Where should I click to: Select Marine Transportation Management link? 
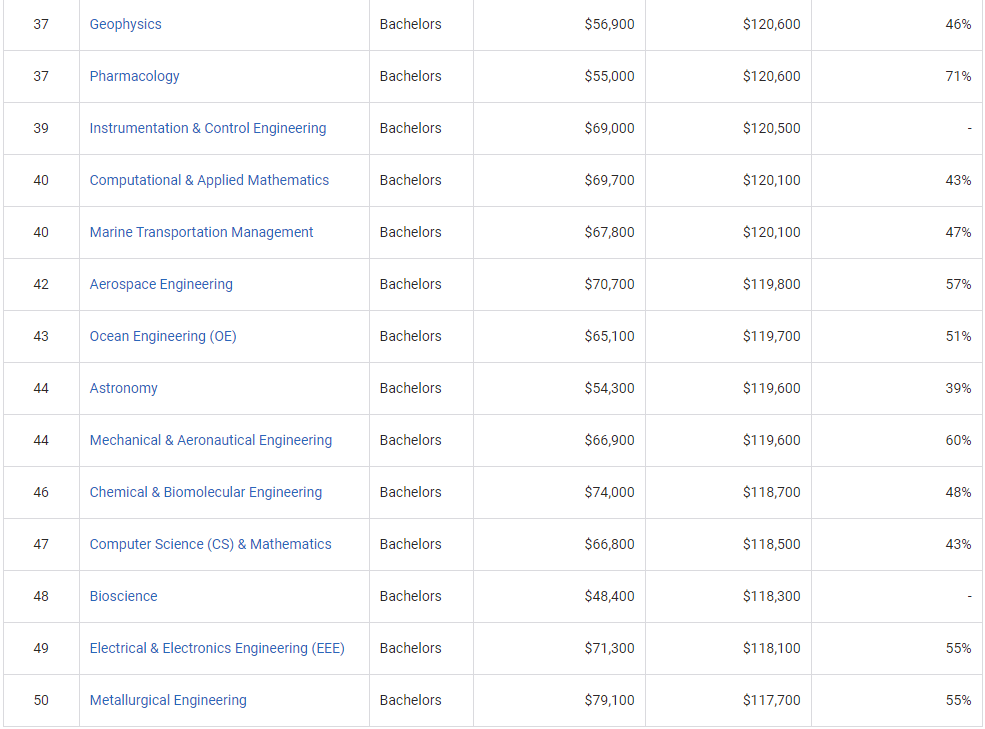201,233
